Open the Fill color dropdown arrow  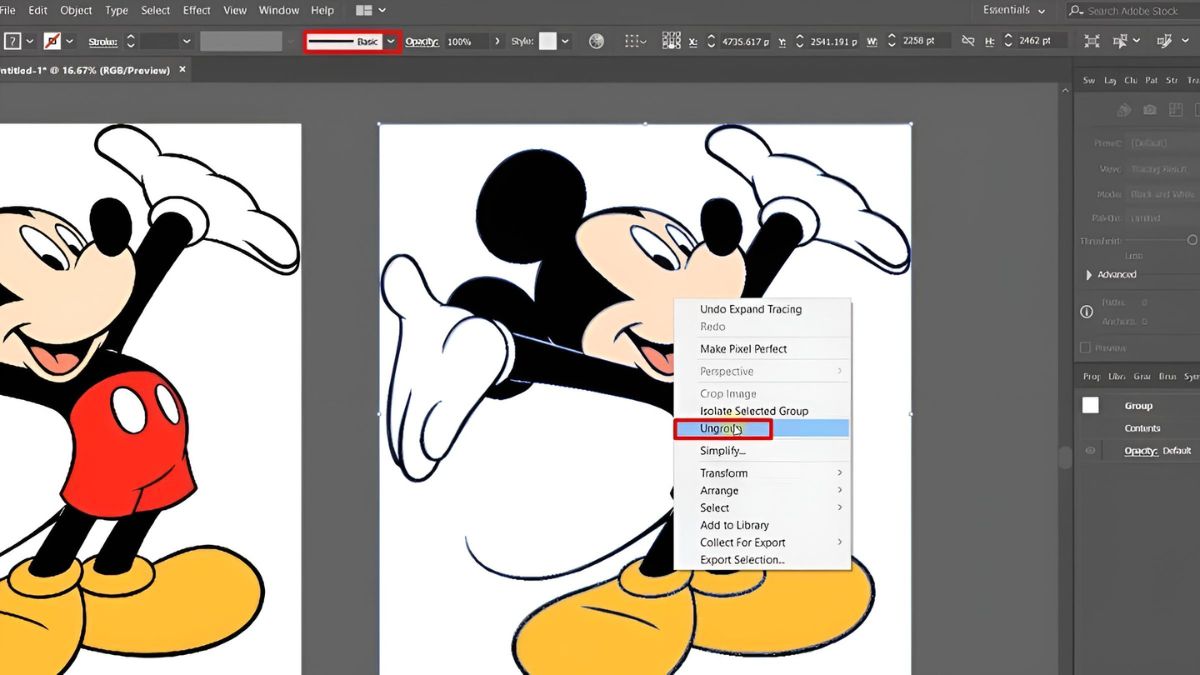pyautogui.click(x=30, y=41)
